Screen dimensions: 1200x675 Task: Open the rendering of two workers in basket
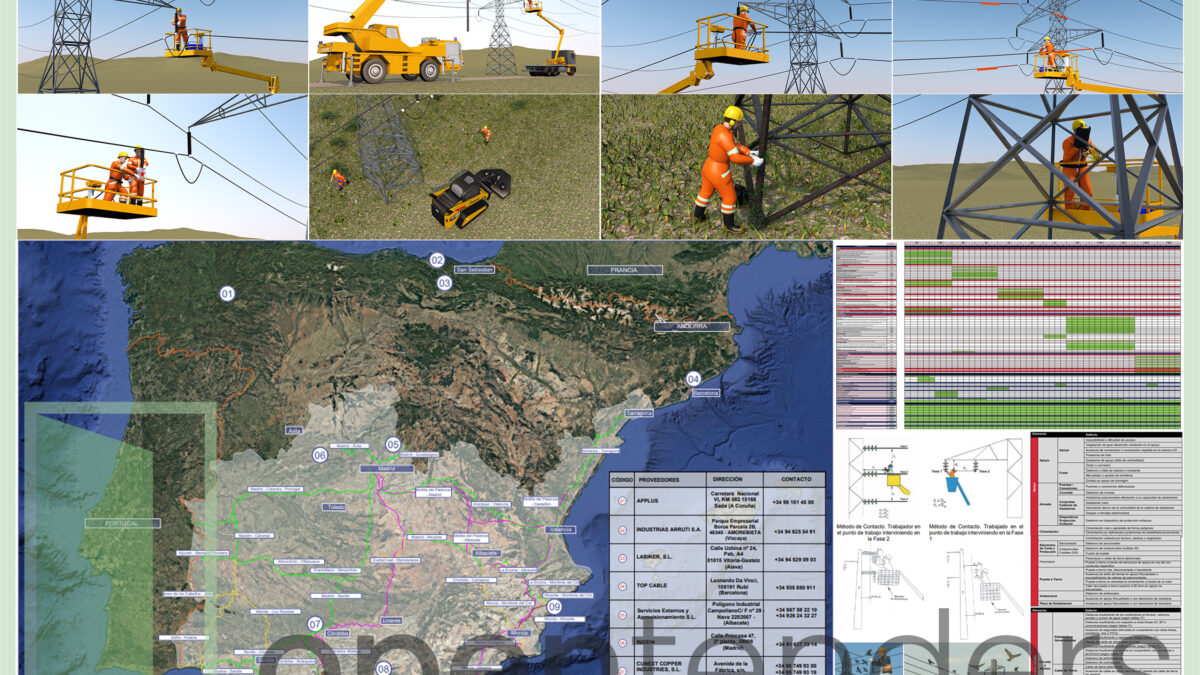tap(162, 166)
